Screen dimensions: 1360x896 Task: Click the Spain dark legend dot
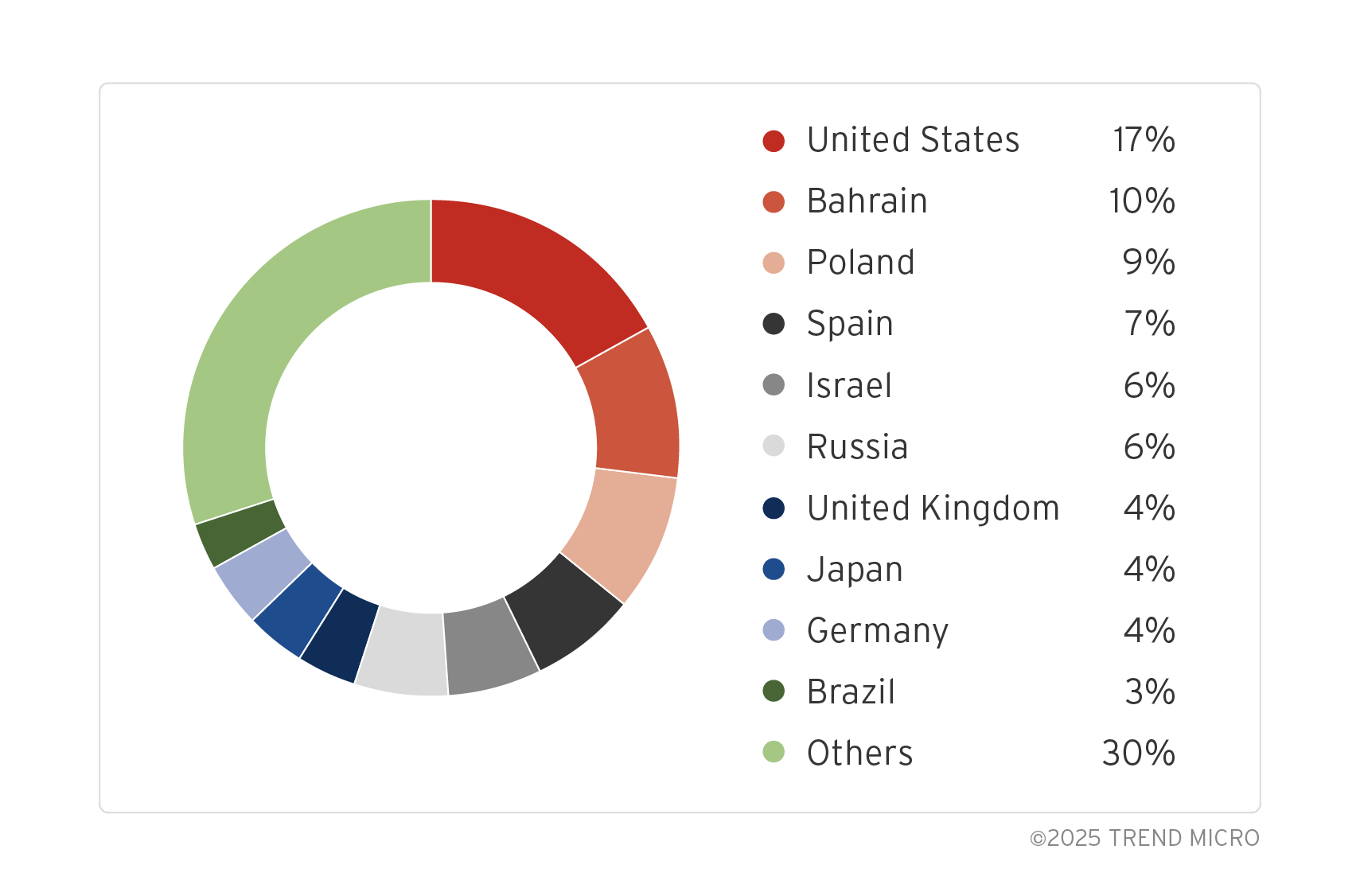774,325
